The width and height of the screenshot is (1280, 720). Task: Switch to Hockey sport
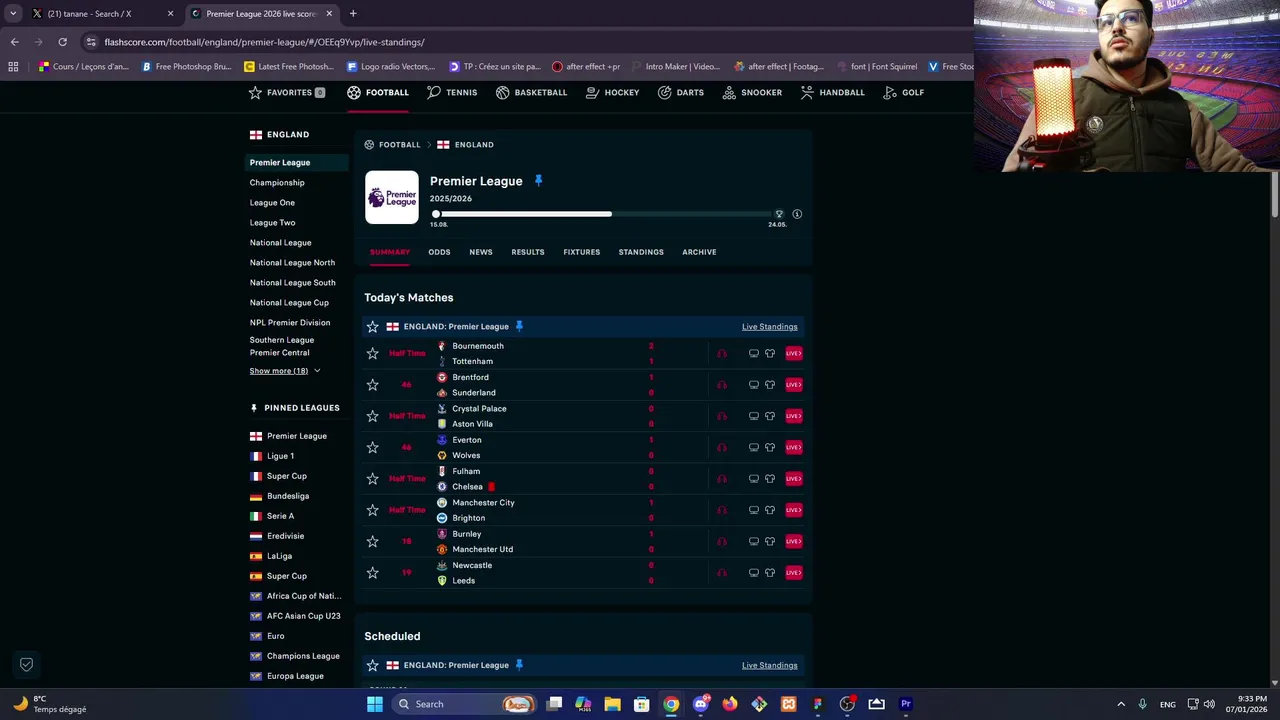[x=612, y=92]
